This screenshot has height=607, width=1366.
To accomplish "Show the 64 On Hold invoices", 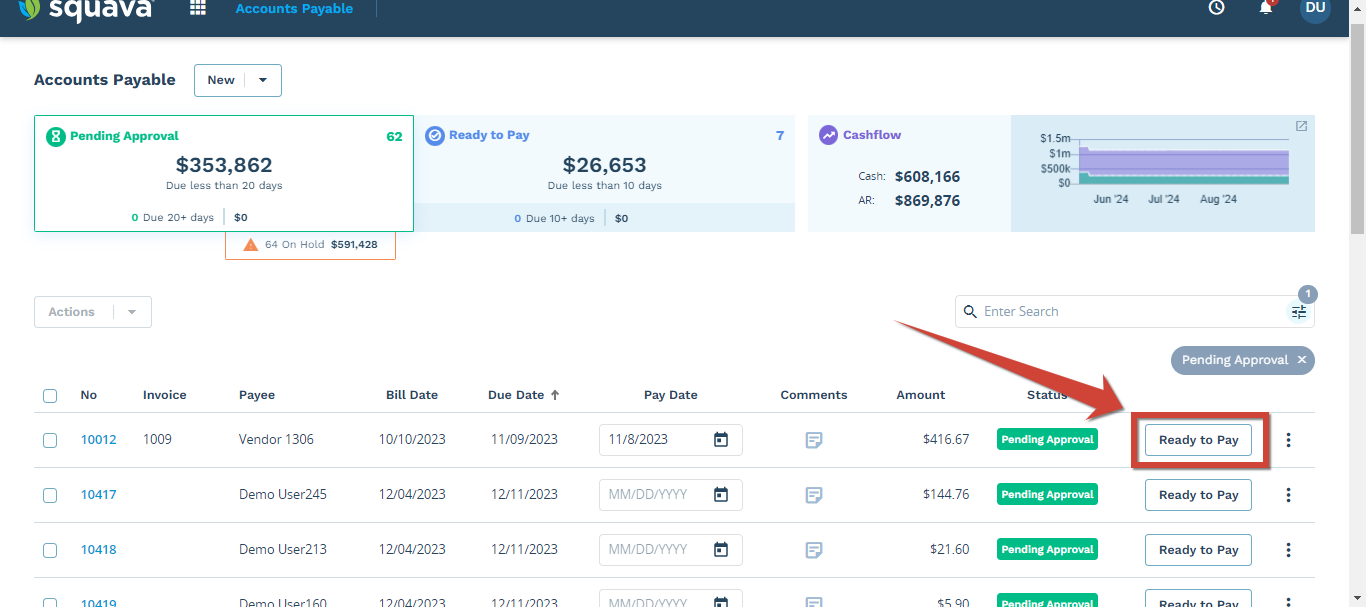I will 310,245.
